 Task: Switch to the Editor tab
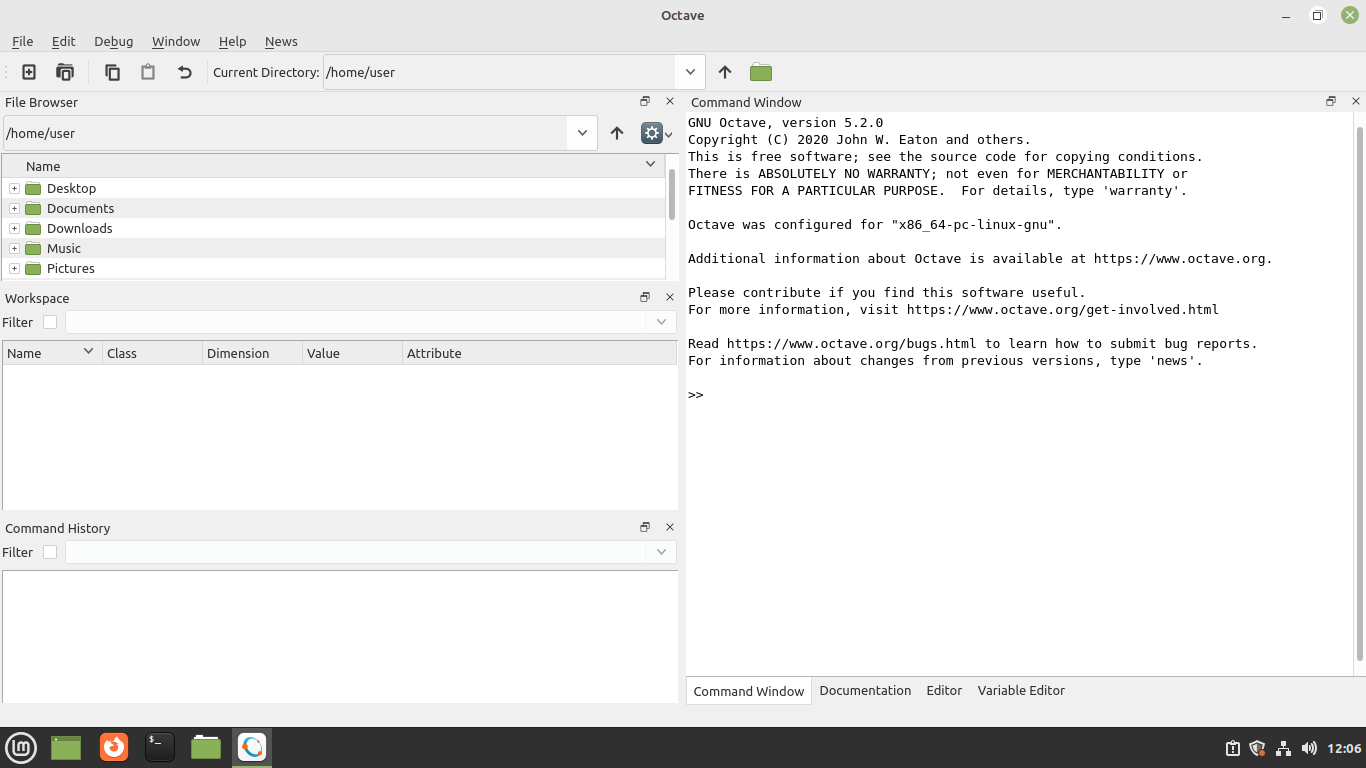point(944,690)
